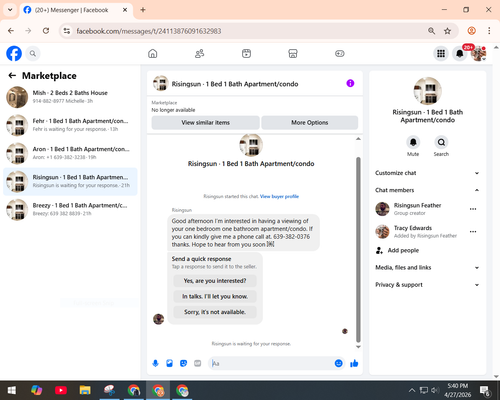The width and height of the screenshot is (500, 400).
Task: Click View similar items button
Action: point(206,123)
